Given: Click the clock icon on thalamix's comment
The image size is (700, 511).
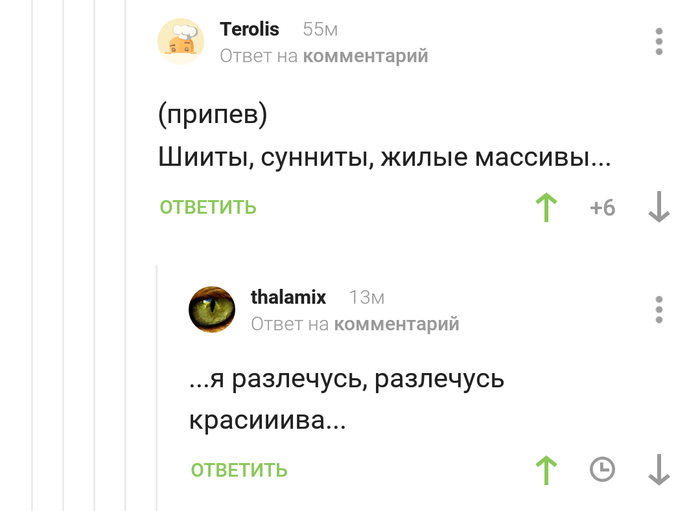Looking at the screenshot, I should 602,469.
